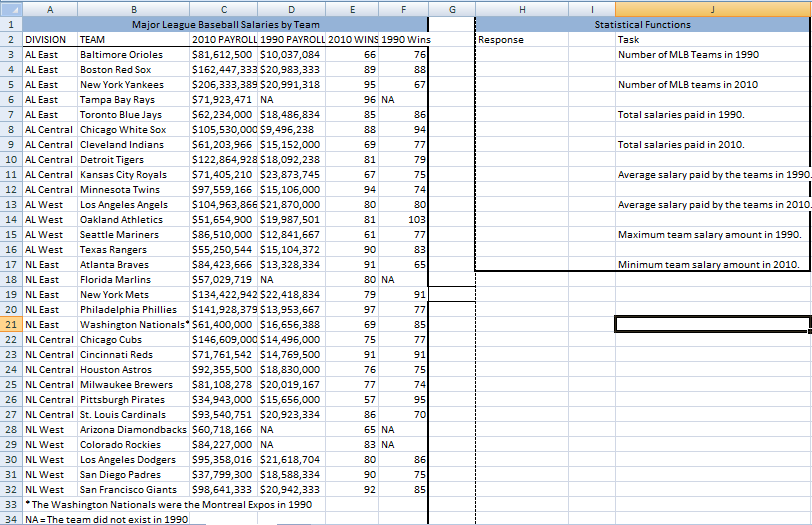Select the Washington Nationals cell
Image resolution: width=812 pixels, height=525 pixels.
[x=134, y=325]
